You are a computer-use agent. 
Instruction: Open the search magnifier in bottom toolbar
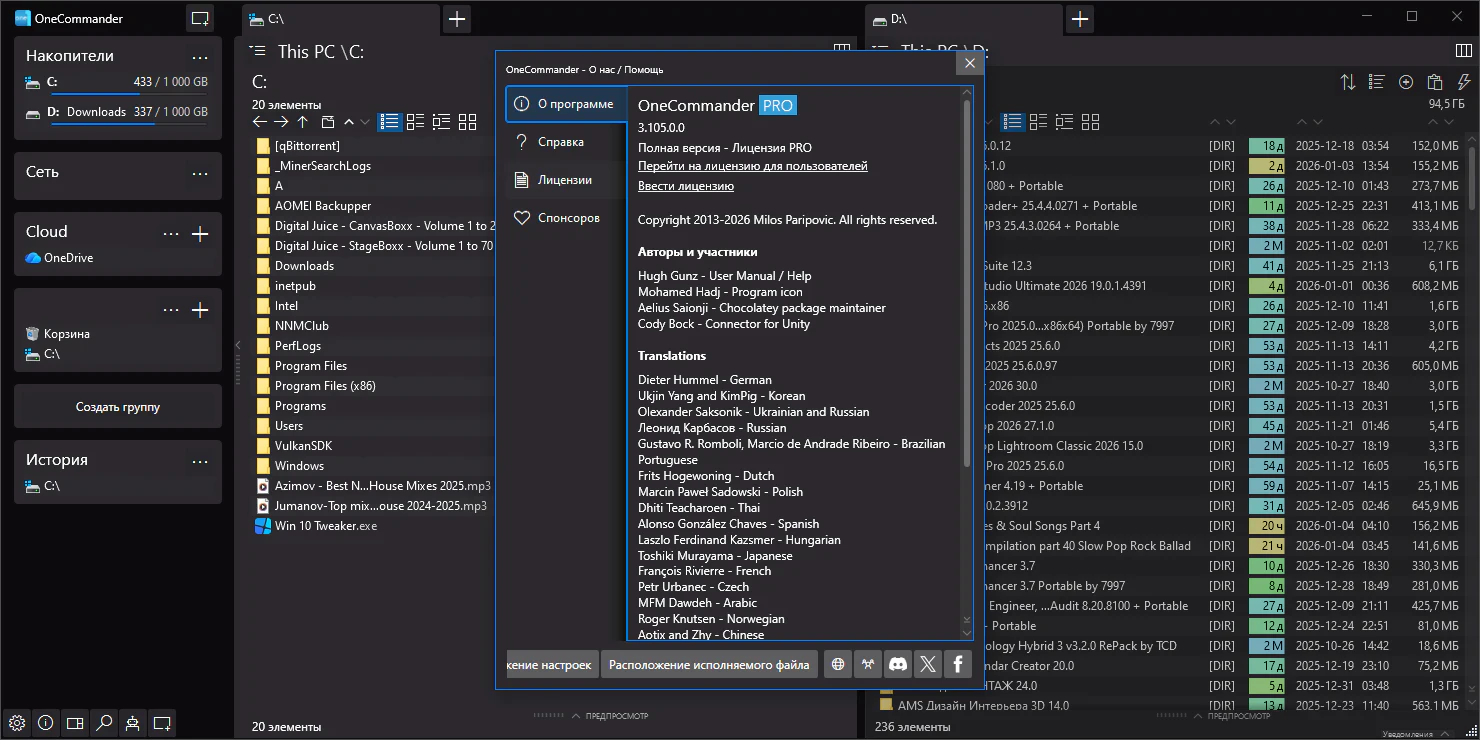click(104, 723)
